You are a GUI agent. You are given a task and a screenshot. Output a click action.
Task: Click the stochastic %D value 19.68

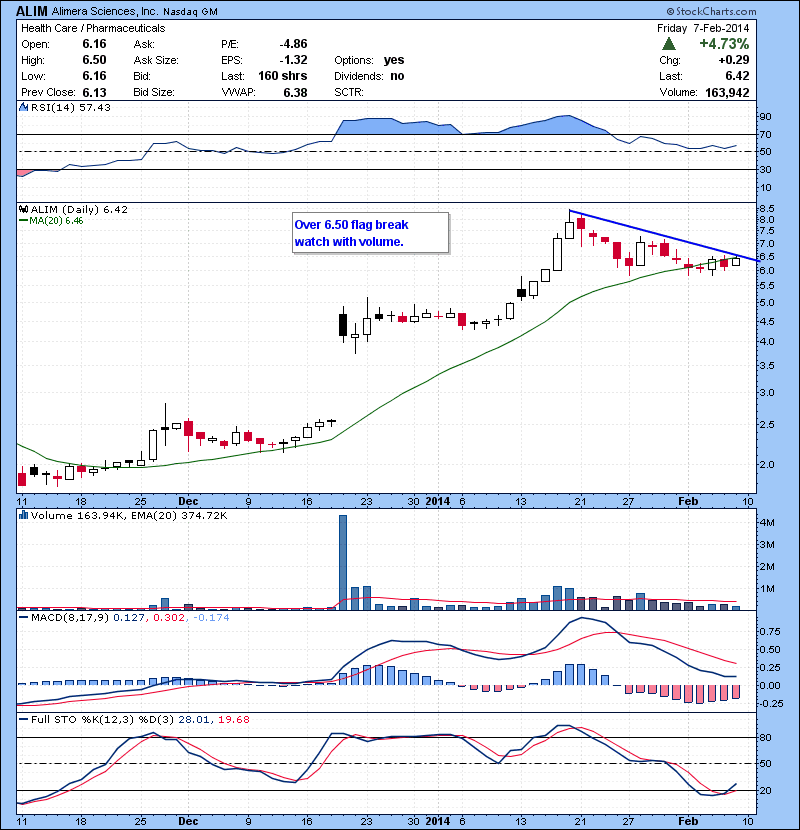point(233,719)
